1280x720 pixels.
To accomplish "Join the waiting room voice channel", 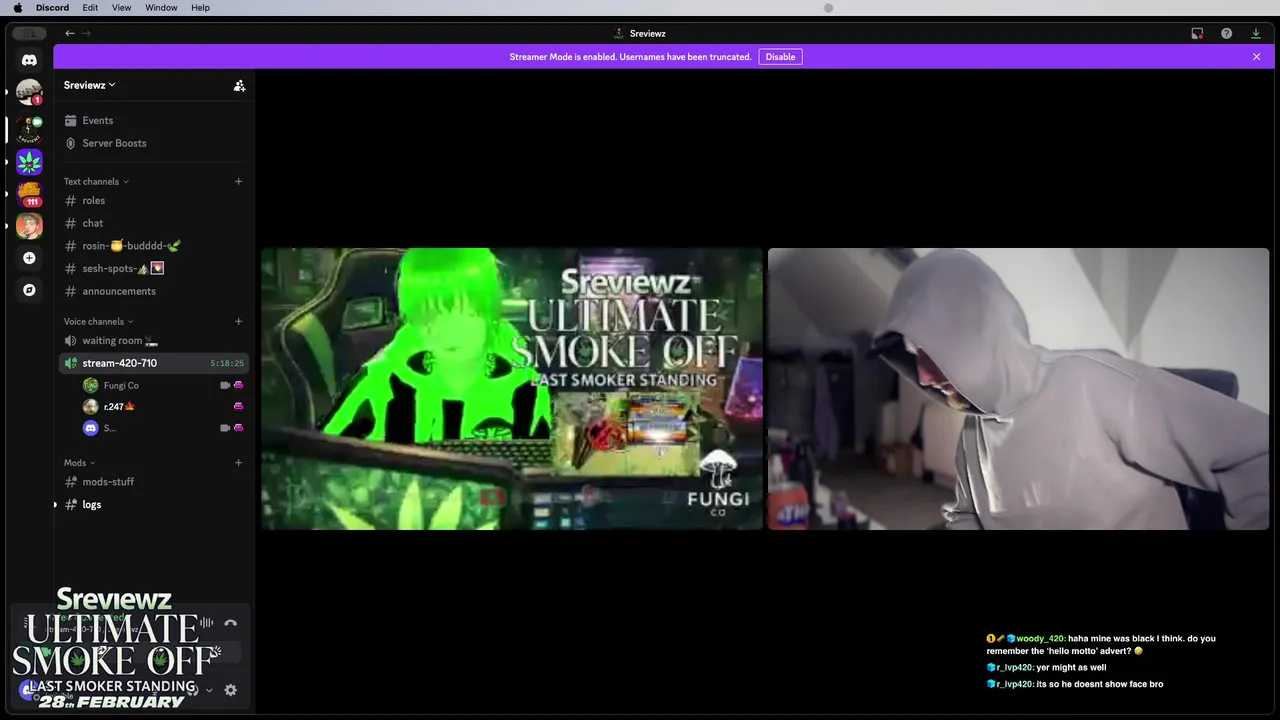I will coord(154,341).
